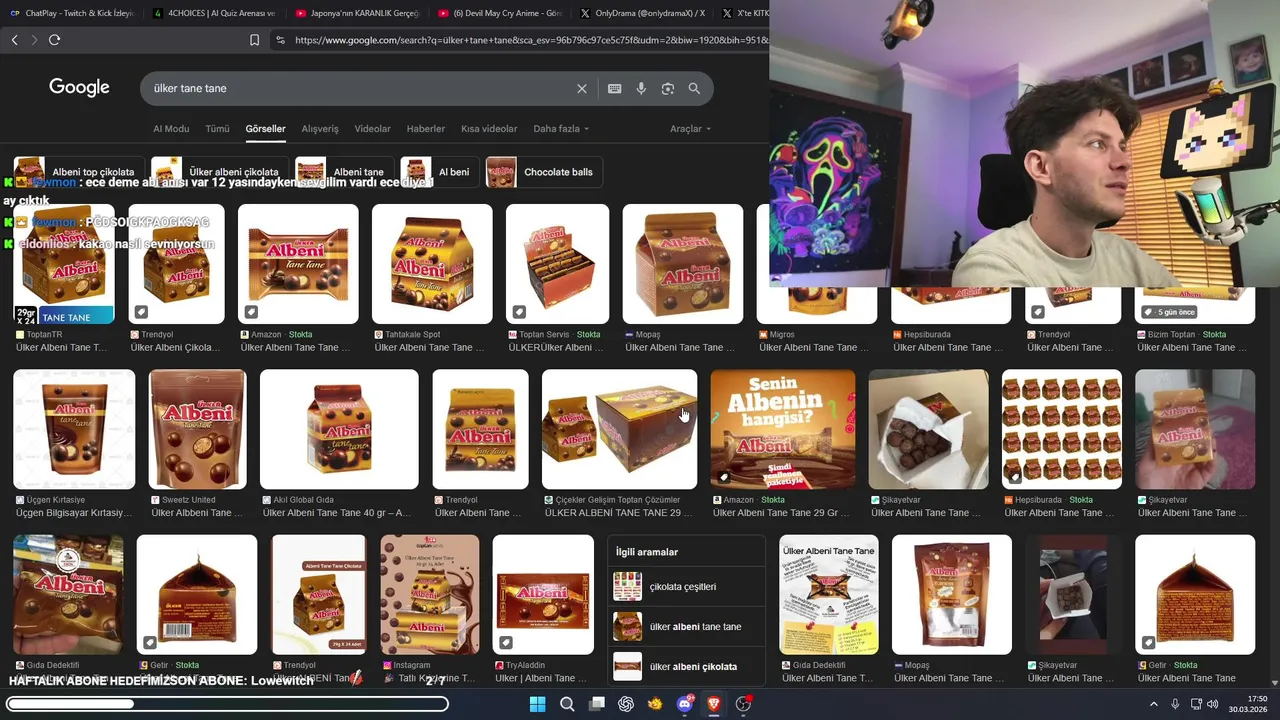Filter by Ülker albeni çikolata chip
The height and width of the screenshot is (720, 1280).
coord(219,172)
